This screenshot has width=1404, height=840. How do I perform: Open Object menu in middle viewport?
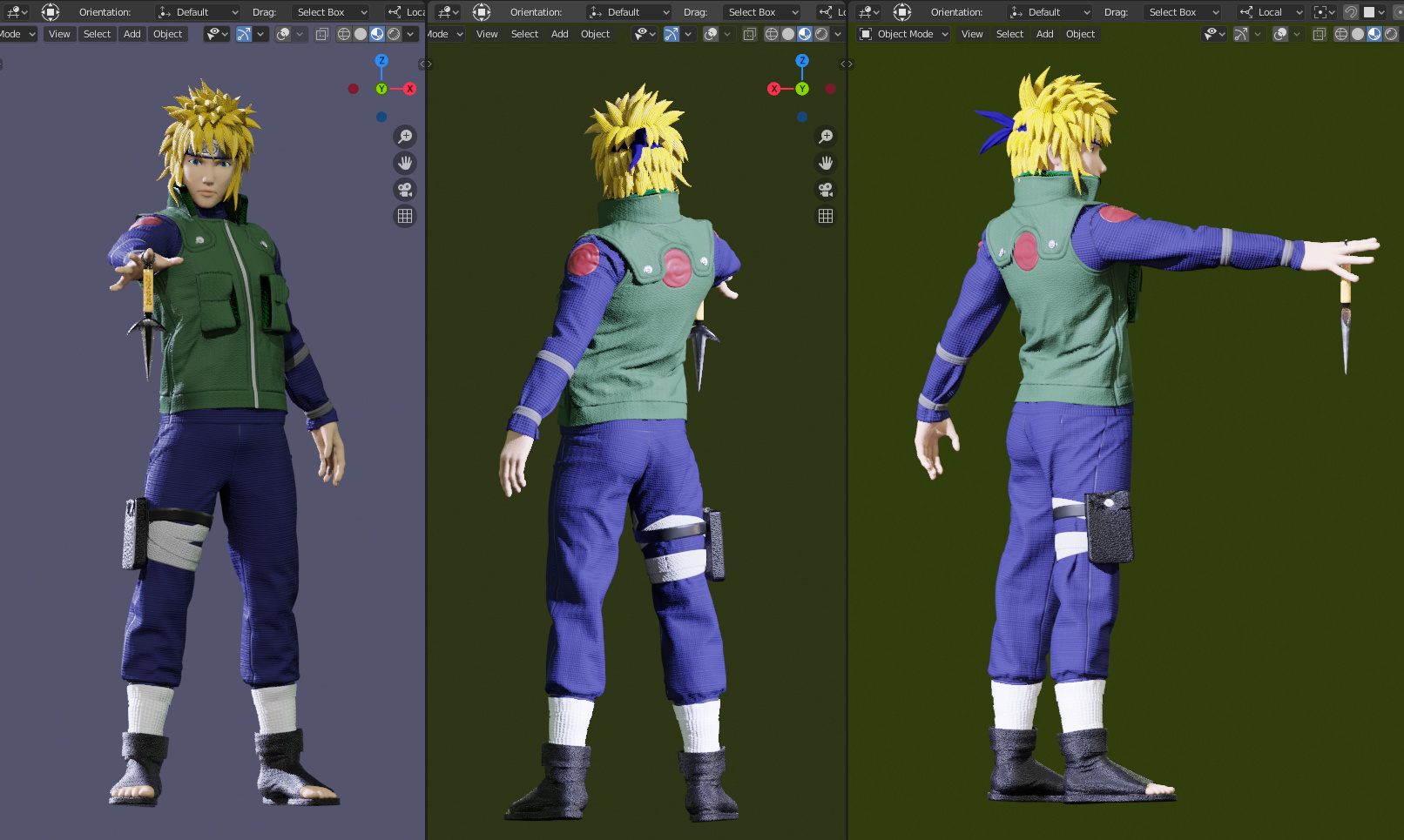(596, 34)
